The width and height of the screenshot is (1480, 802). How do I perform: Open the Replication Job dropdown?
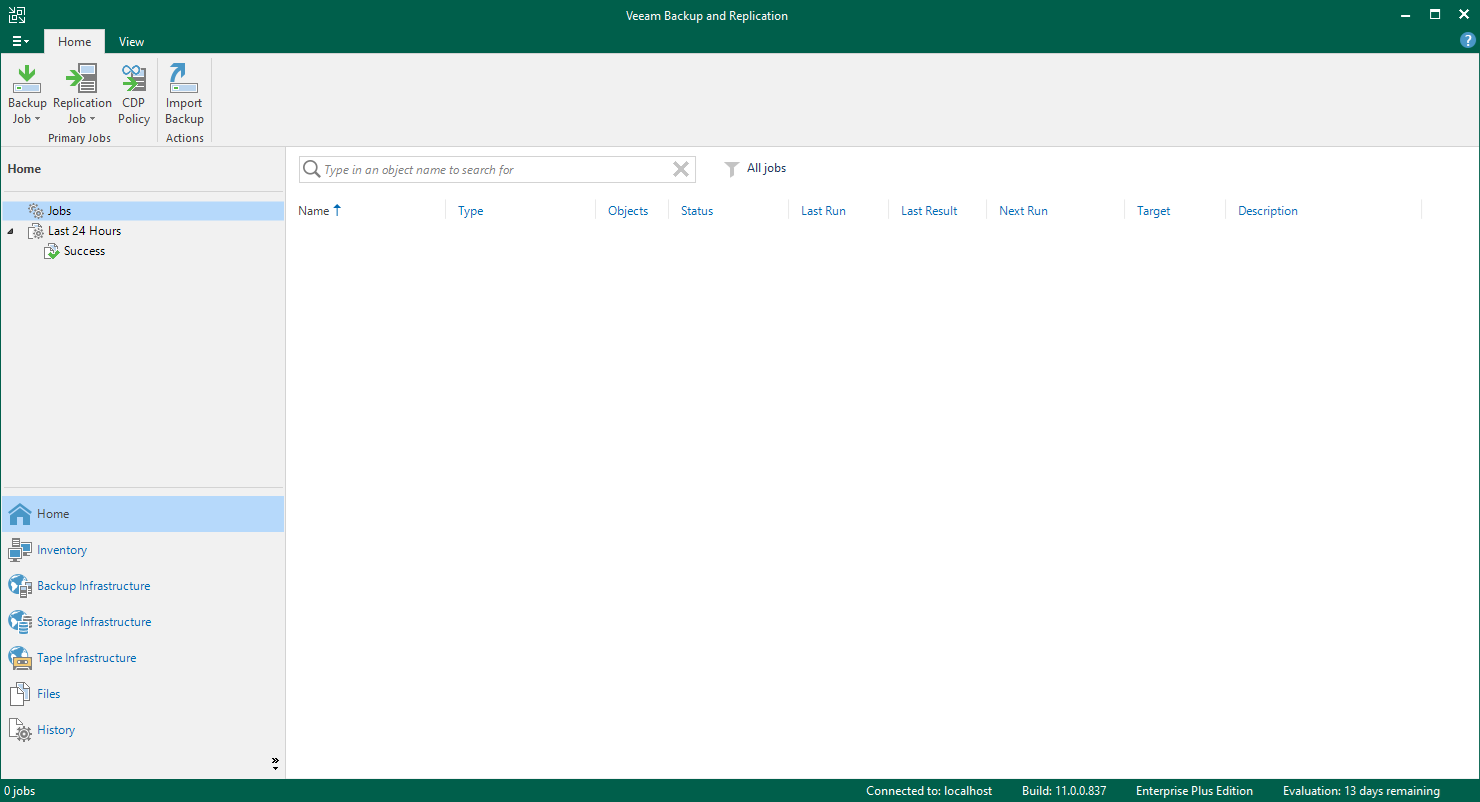(x=82, y=95)
